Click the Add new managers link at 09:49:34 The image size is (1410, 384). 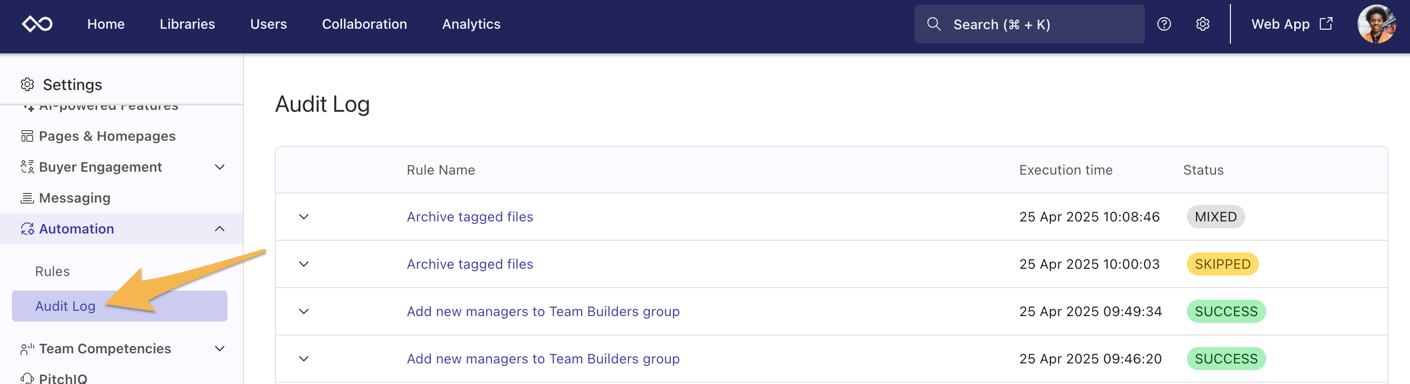click(x=543, y=311)
